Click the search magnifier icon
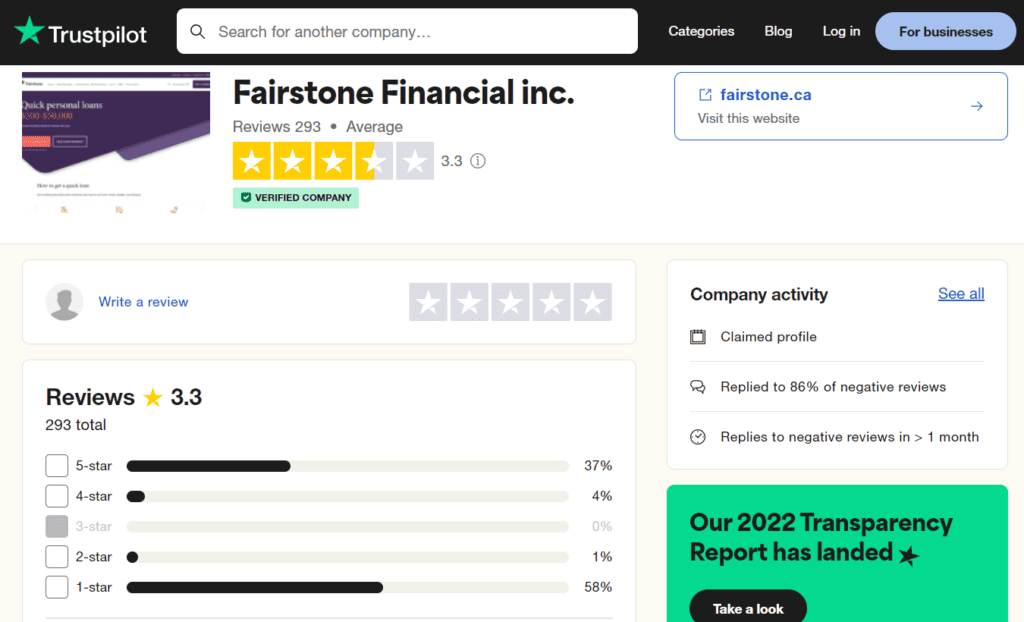This screenshot has height=622, width=1024. 197,31
